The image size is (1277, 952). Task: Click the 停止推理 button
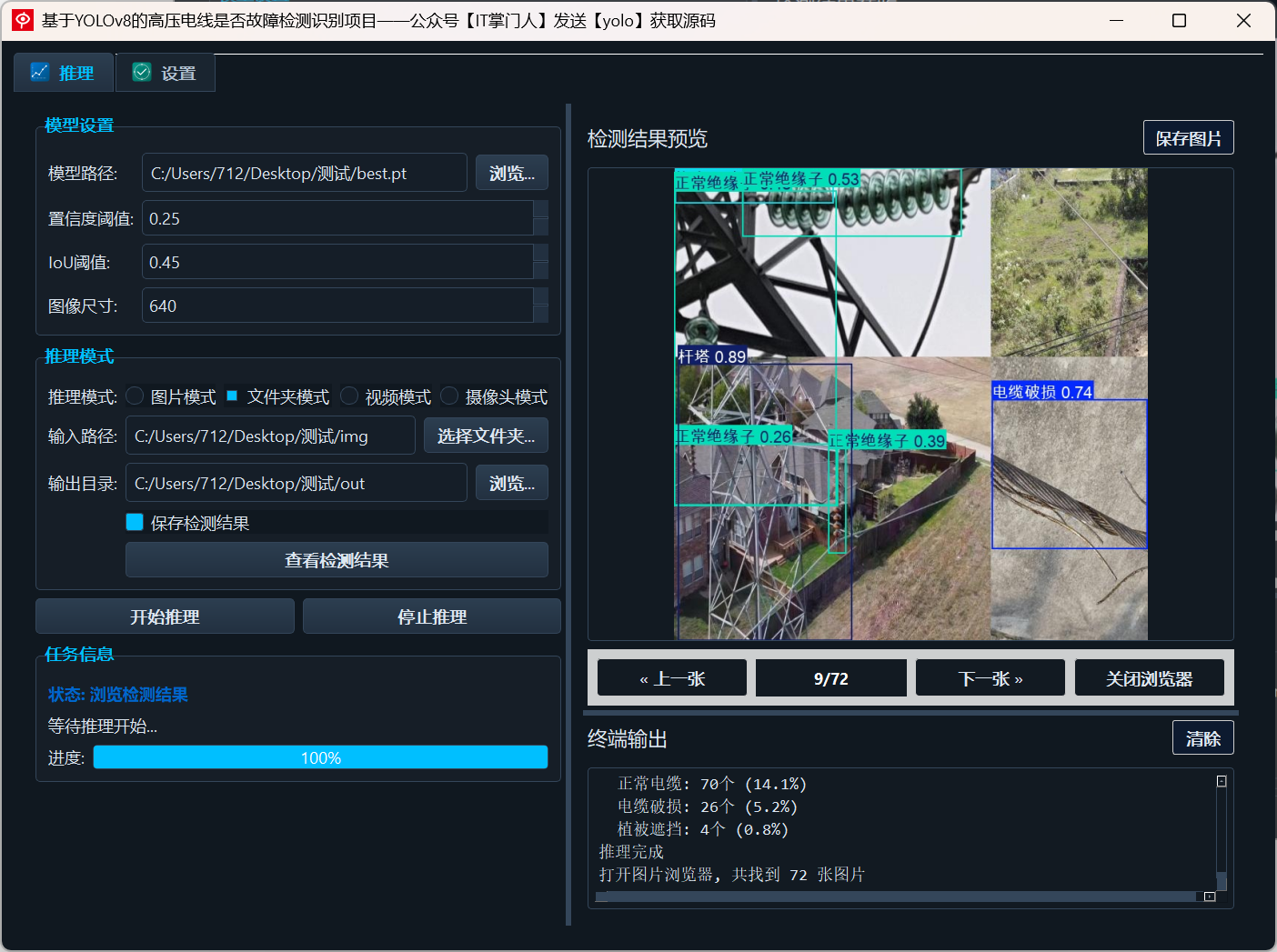pos(431,616)
